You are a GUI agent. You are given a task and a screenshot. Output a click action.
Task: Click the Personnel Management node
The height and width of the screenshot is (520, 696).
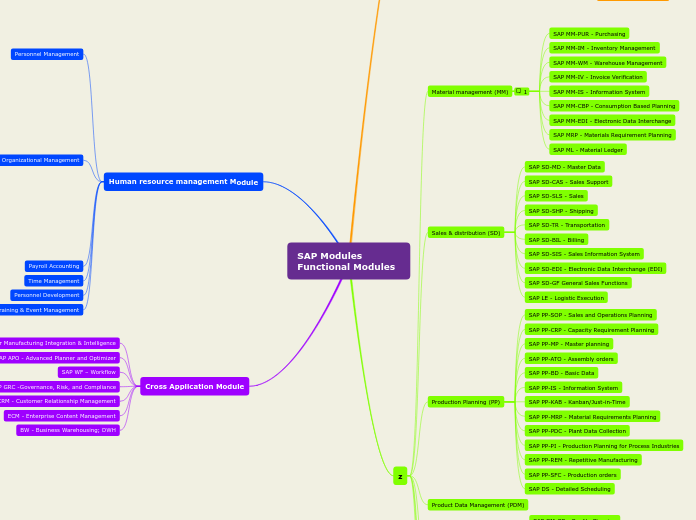pyautogui.click(x=47, y=54)
